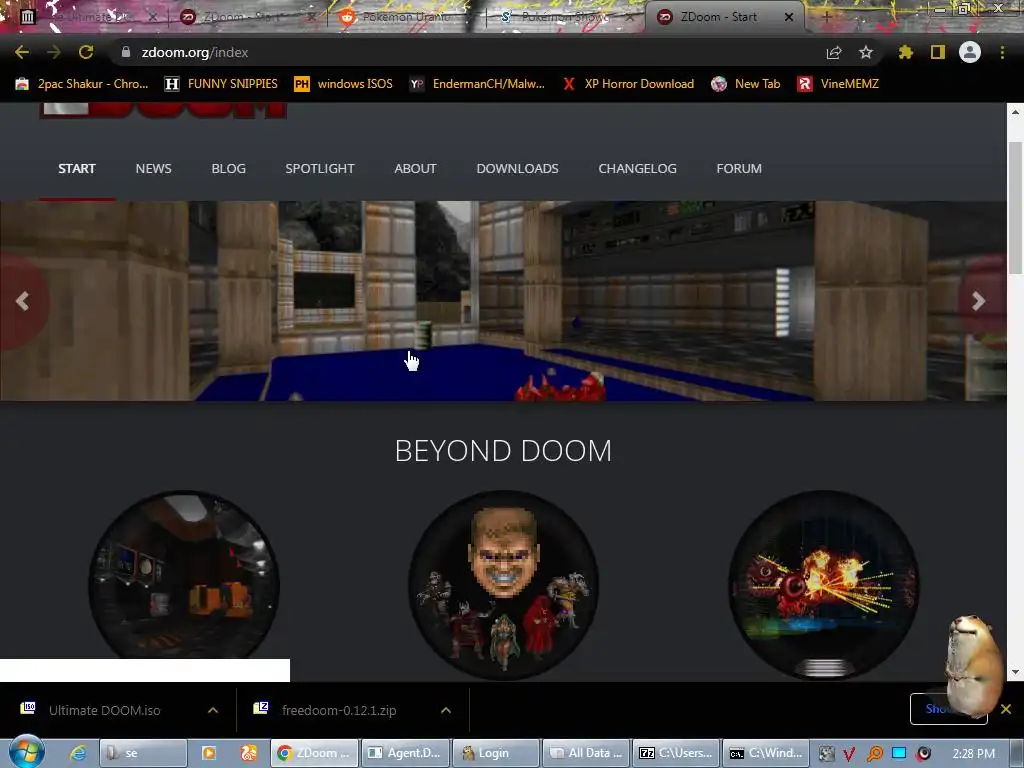
Task: Click the orange magnifier tray icon
Action: (x=875, y=754)
